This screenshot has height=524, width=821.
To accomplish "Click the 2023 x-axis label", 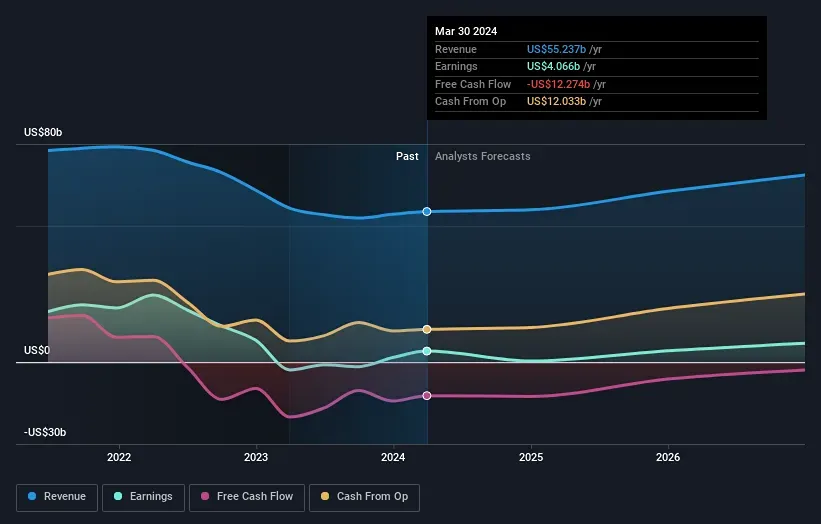I will 256,457.
